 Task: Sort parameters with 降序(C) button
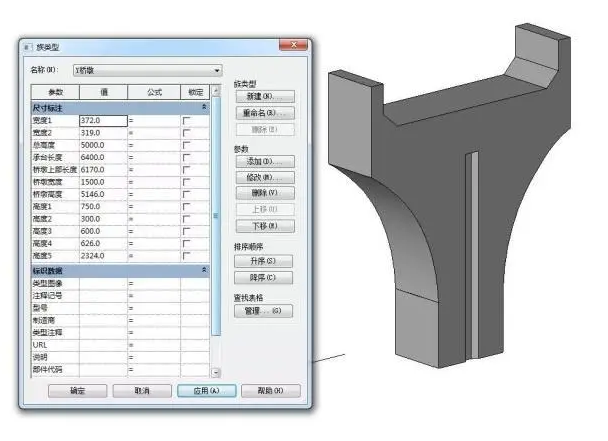click(x=263, y=278)
